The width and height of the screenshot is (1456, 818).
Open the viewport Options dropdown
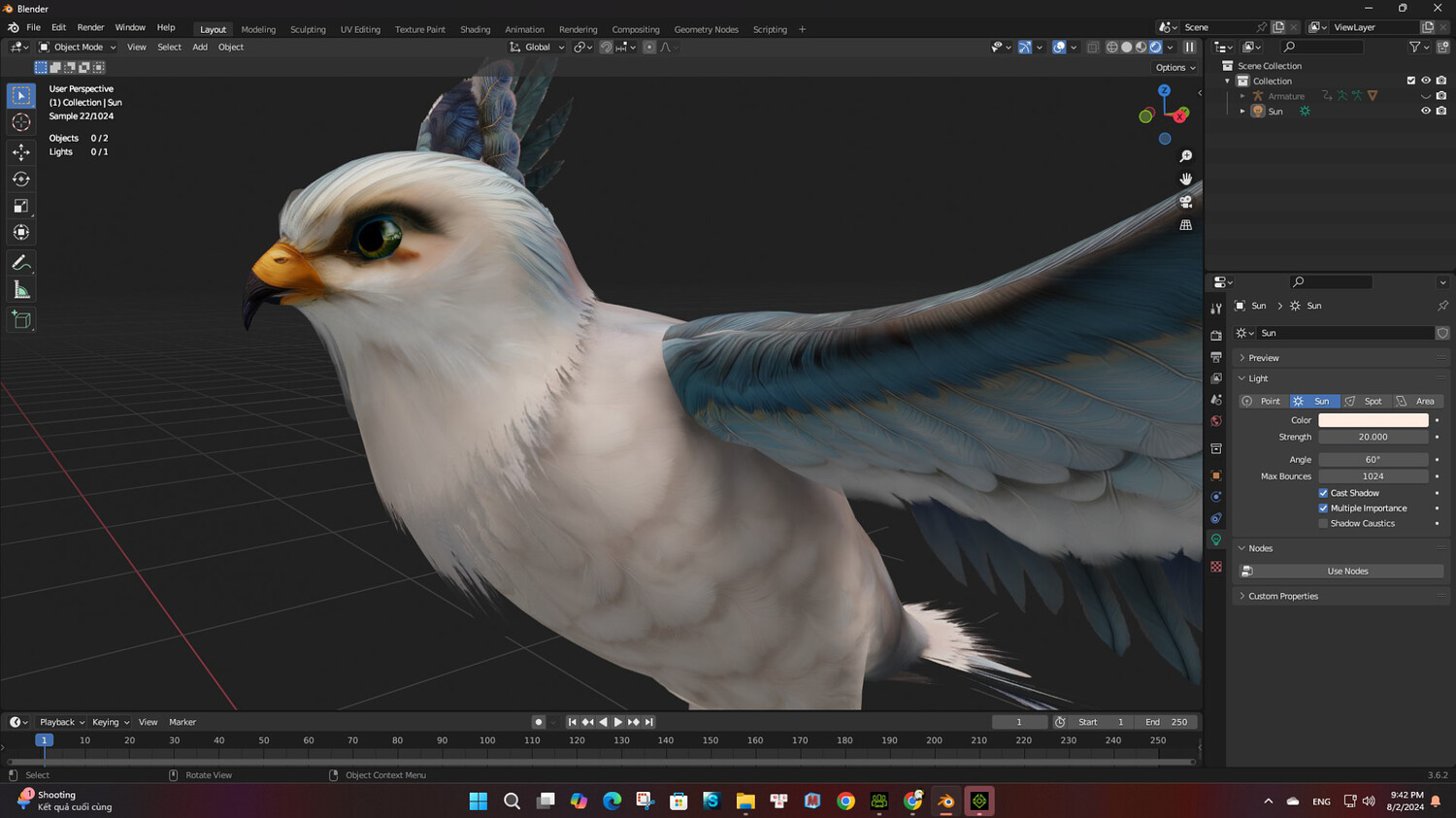coord(1175,68)
